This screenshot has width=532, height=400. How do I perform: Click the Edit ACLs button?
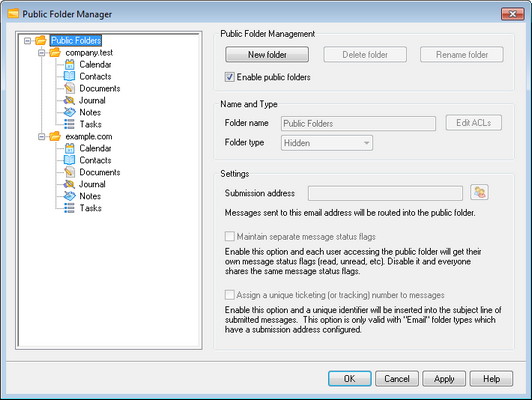(x=474, y=123)
